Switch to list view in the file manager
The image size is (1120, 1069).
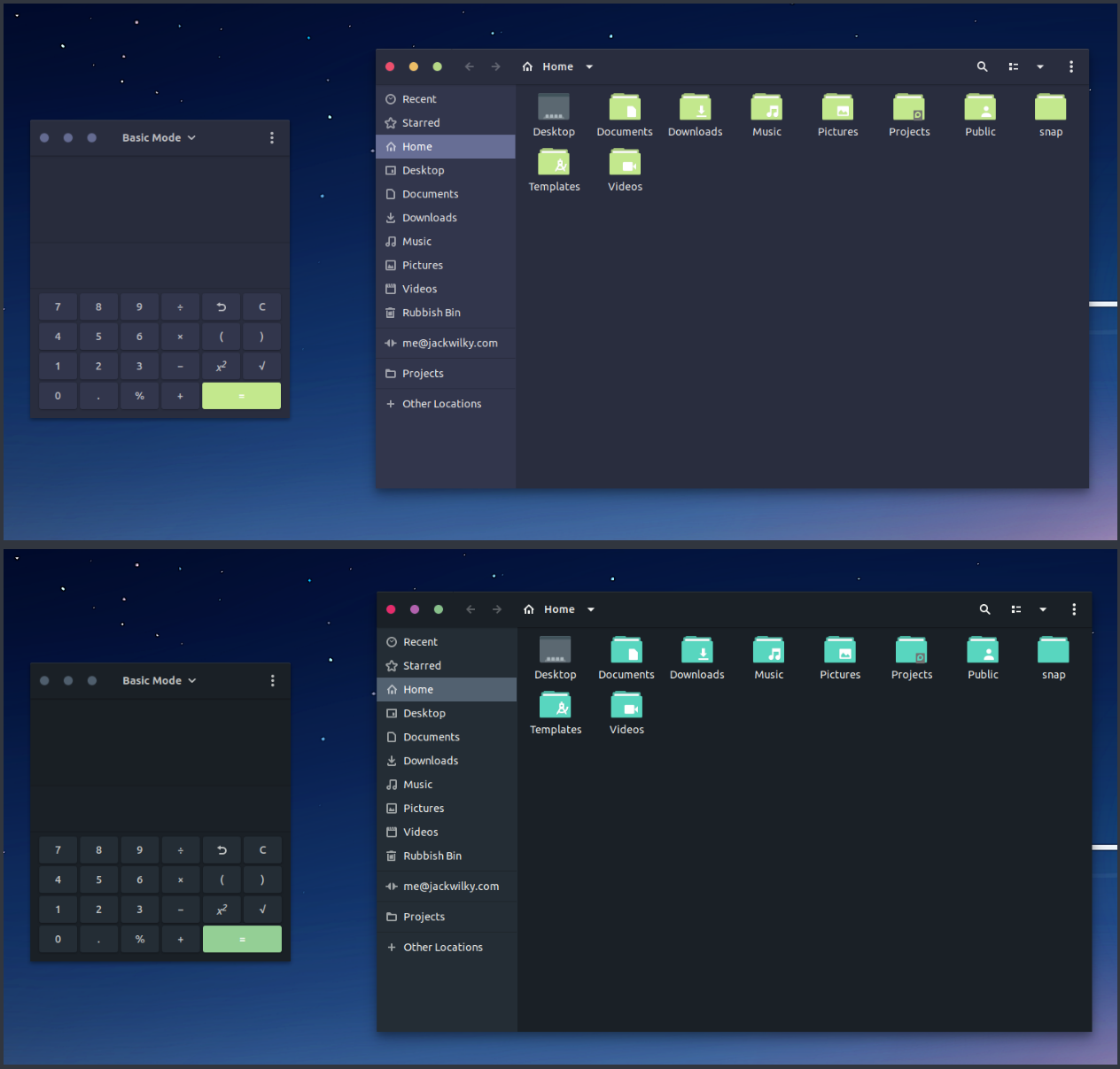click(1013, 66)
